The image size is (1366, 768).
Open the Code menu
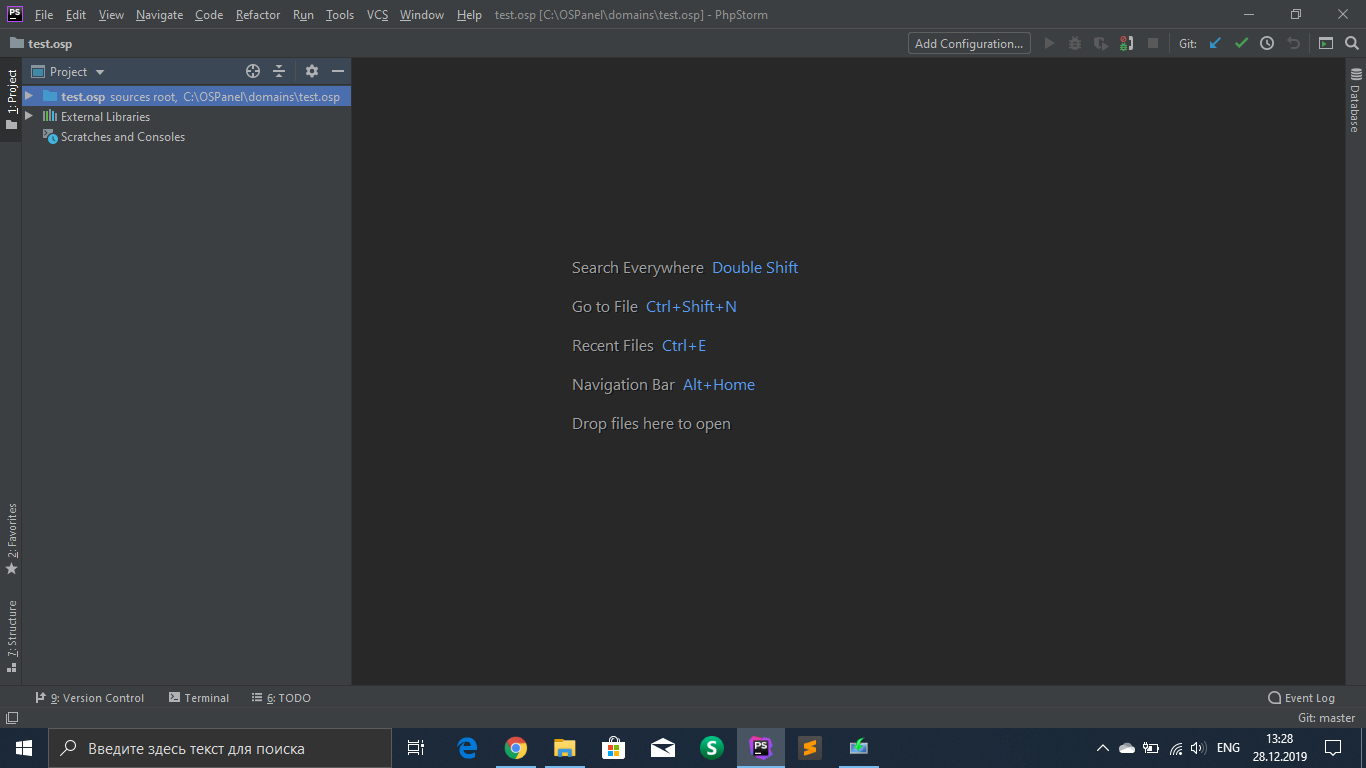(209, 15)
